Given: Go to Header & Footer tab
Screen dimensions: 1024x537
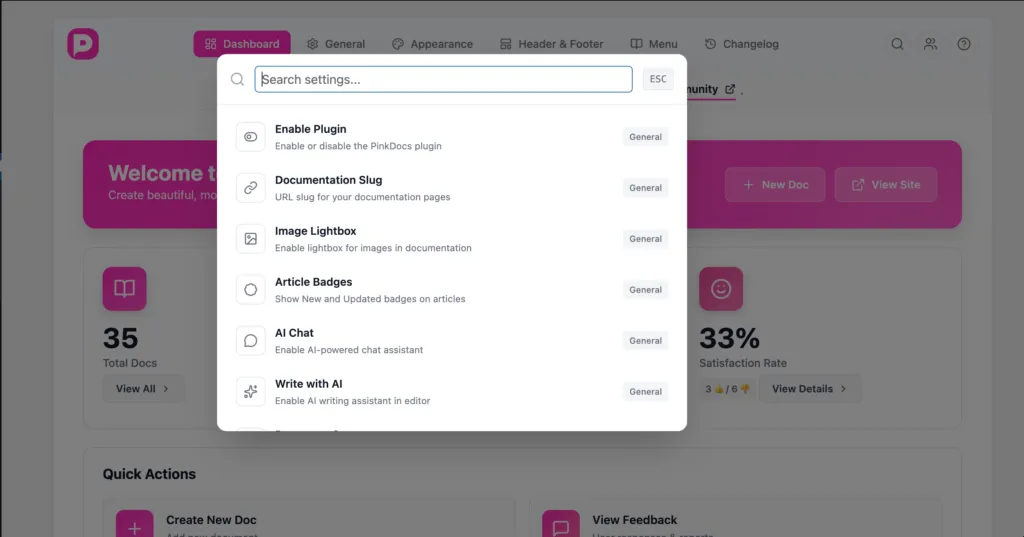Looking at the screenshot, I should (x=551, y=44).
